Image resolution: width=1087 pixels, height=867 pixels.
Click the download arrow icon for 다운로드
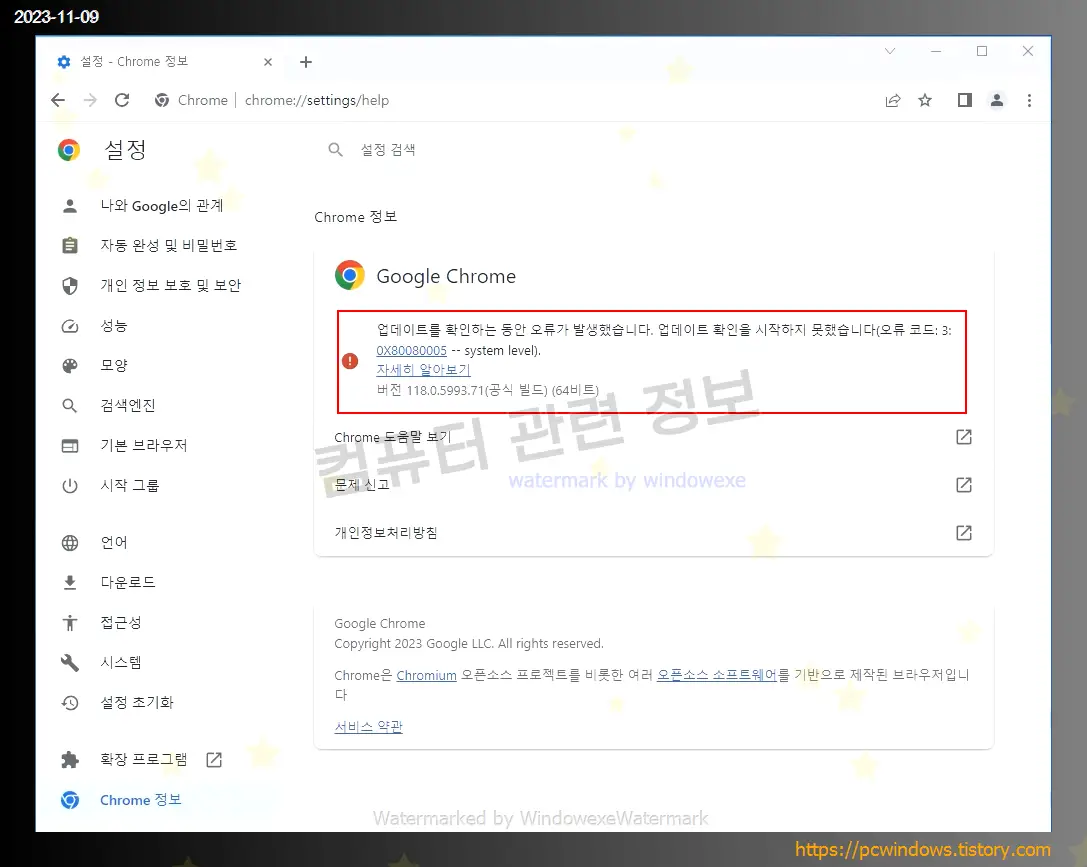click(x=70, y=582)
